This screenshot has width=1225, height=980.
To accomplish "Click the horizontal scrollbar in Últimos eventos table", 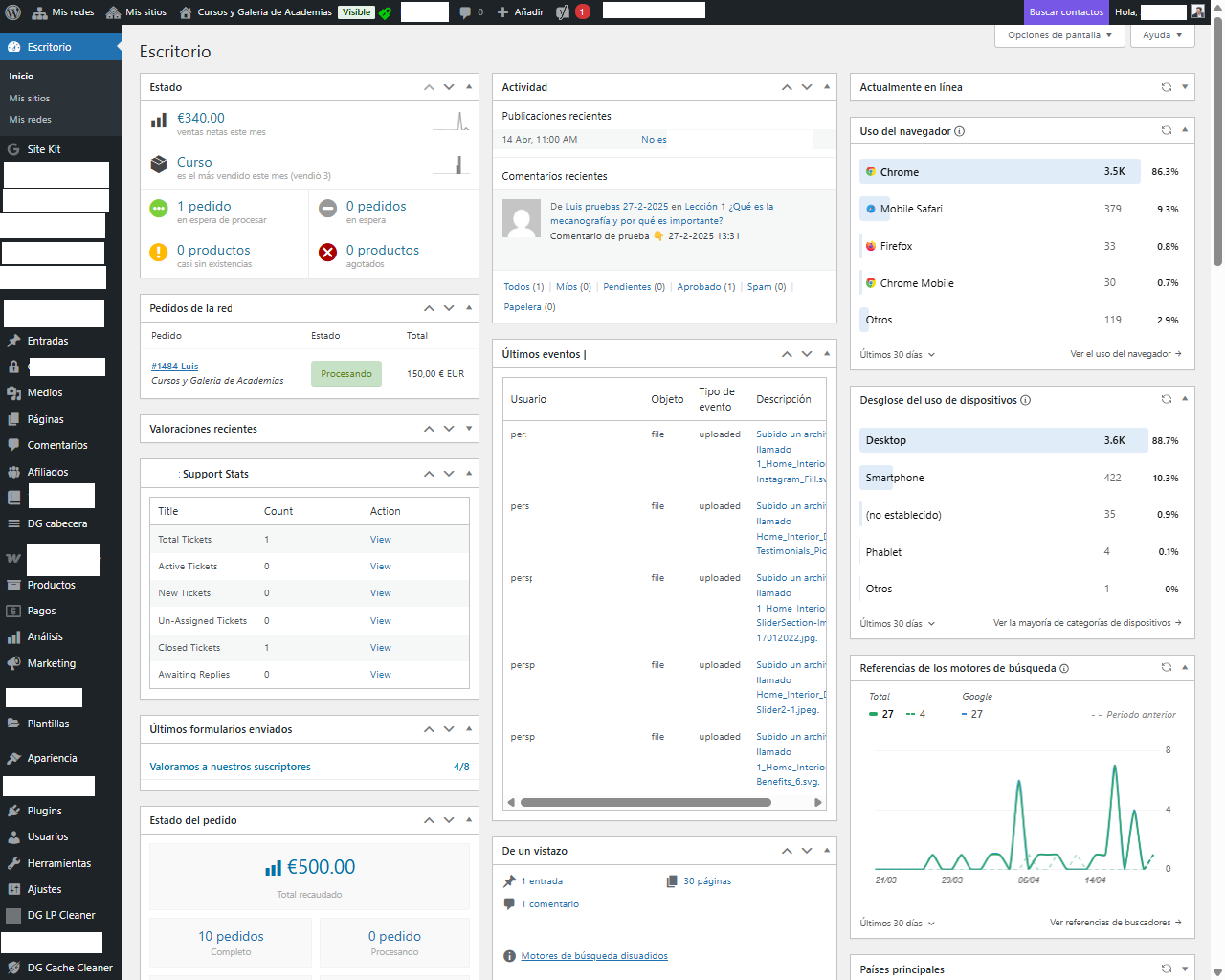I will pyautogui.click(x=646, y=803).
